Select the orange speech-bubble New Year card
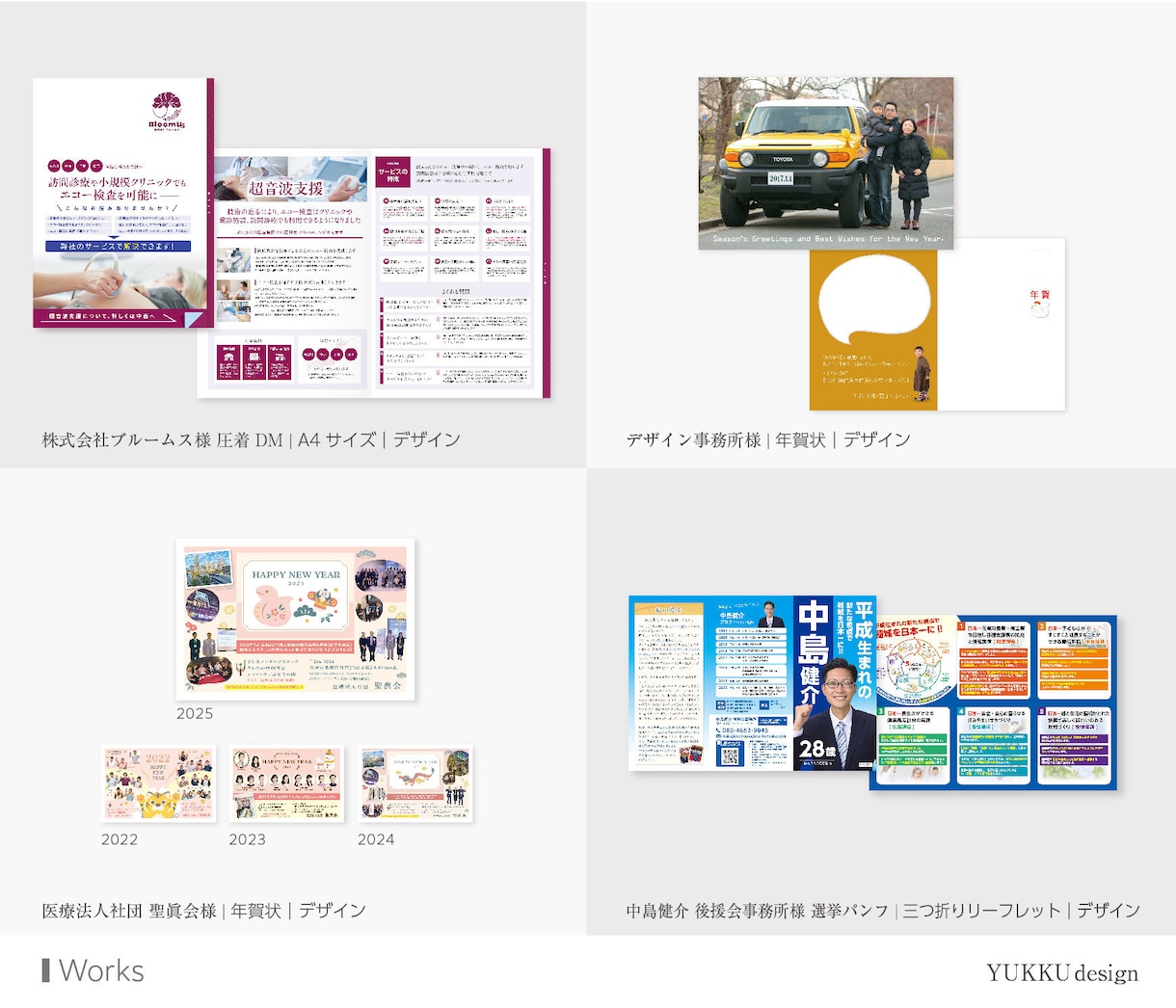Image resolution: width=1176 pixels, height=1008 pixels. point(937,325)
